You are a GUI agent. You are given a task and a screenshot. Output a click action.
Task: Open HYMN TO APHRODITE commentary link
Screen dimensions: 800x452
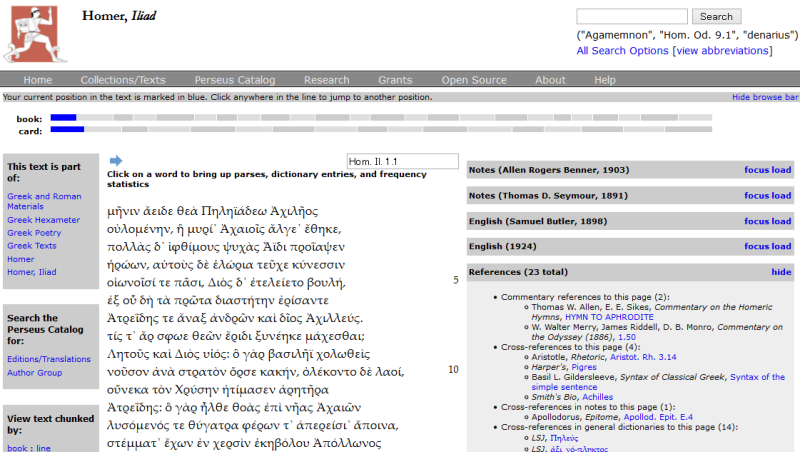pyautogui.click(x=609, y=317)
